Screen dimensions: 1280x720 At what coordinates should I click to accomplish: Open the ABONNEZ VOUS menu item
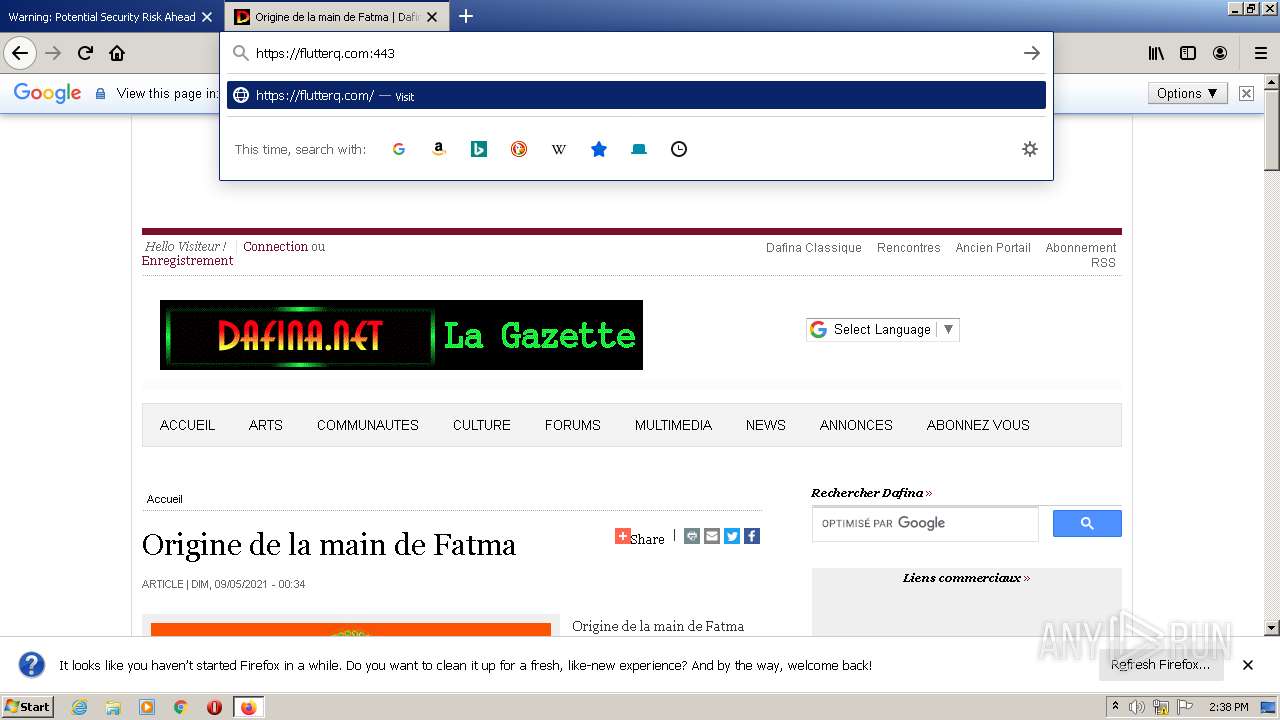[x=978, y=425]
